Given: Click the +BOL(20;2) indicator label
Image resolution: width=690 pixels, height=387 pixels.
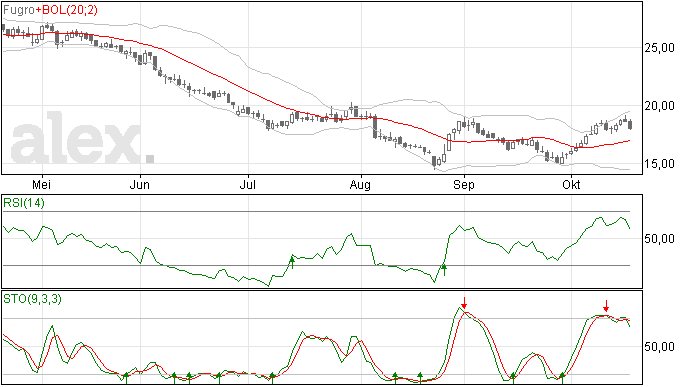Looking at the screenshot, I should point(66,10).
